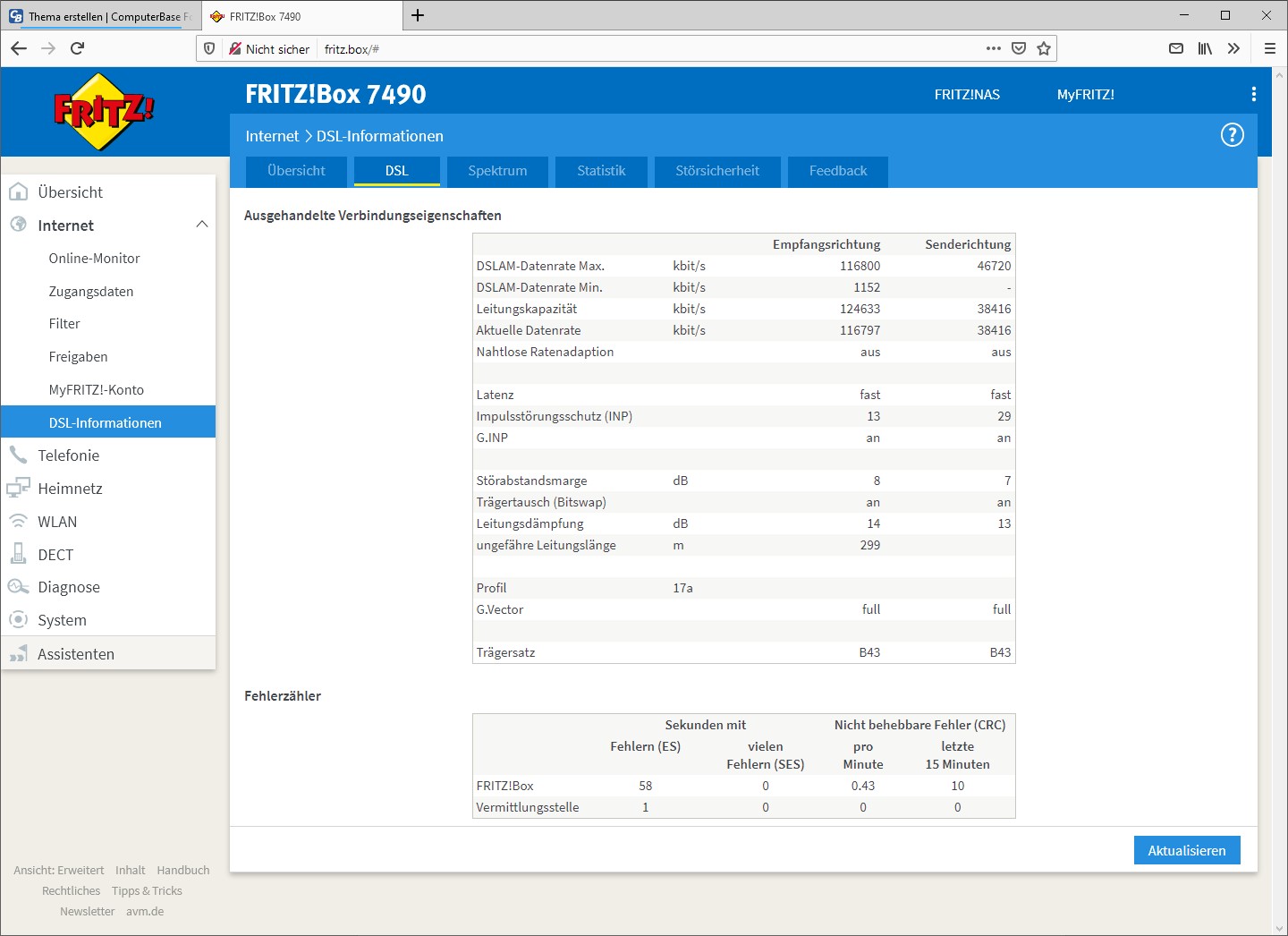1288x936 pixels.
Task: Open the Firefox hamburger menu
Action: pyautogui.click(x=1269, y=48)
